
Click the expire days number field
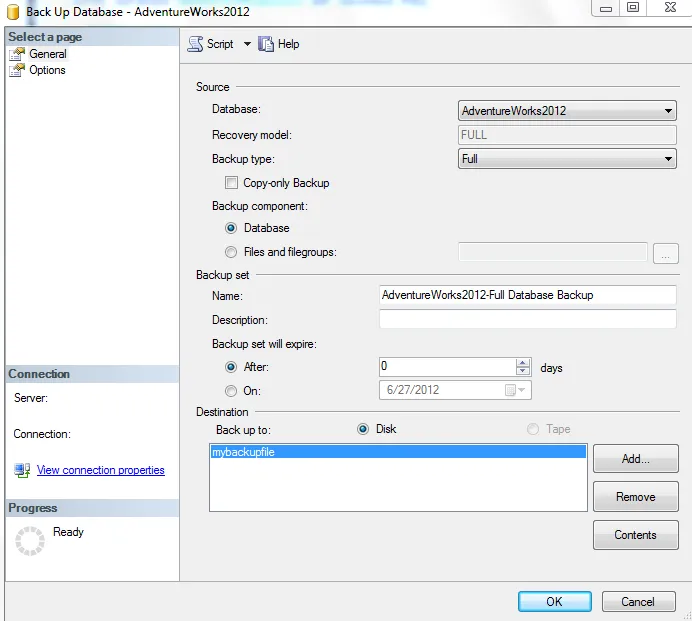[x=447, y=366]
